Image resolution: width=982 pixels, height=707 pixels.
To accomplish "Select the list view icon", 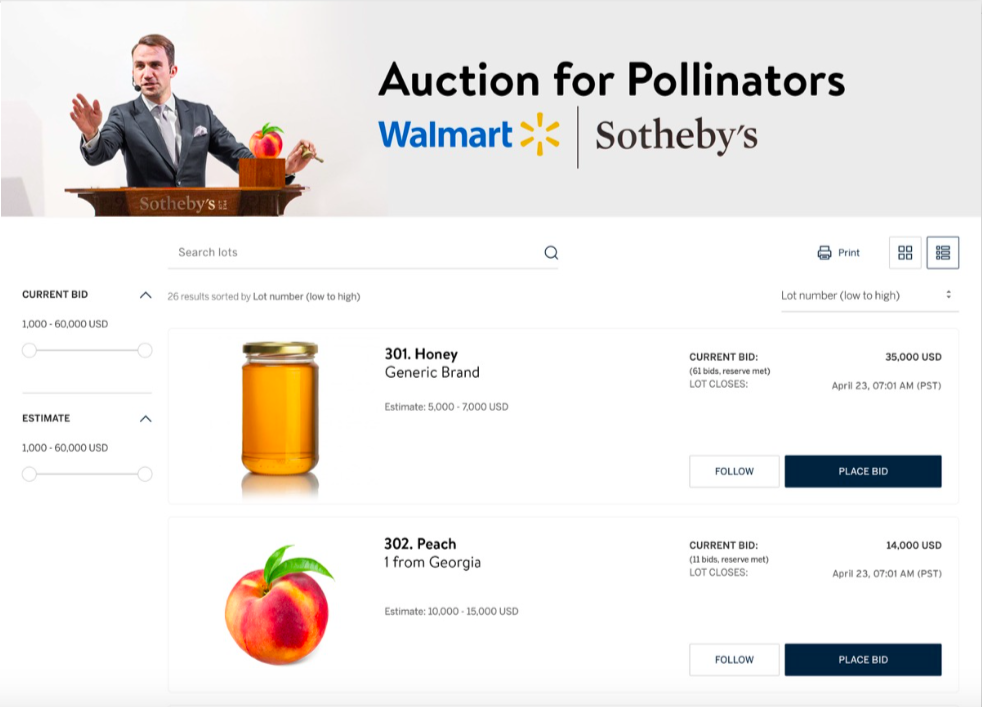I will click(x=943, y=252).
